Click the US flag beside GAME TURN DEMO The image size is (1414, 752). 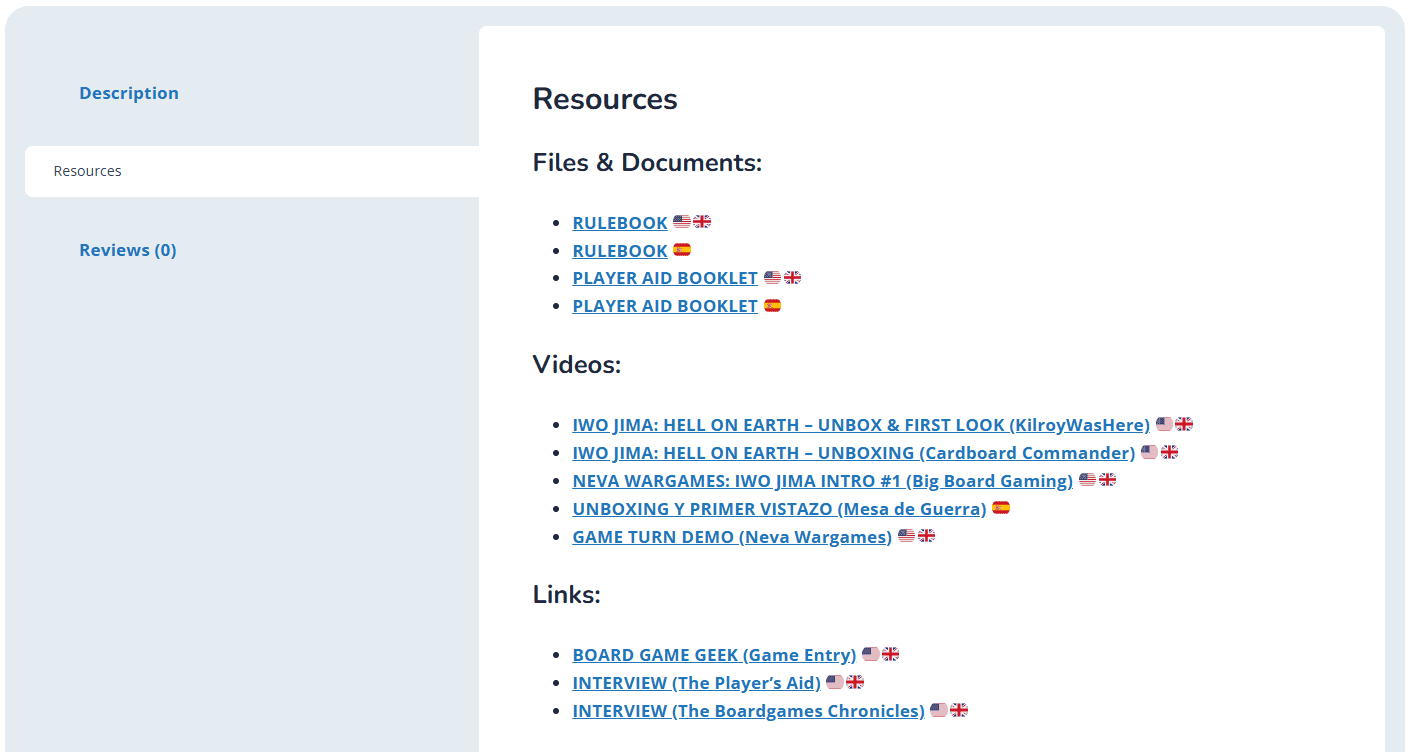[x=906, y=536]
